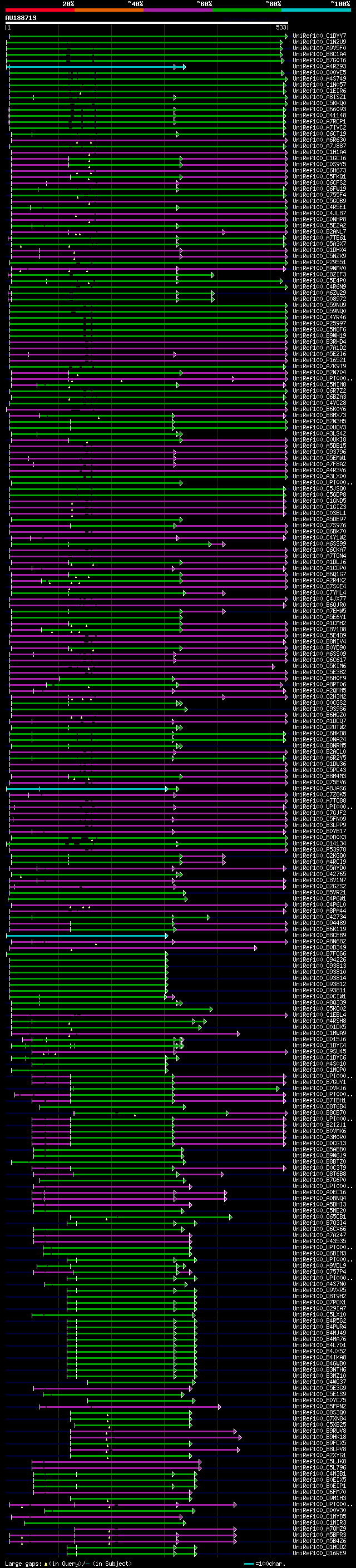Screen dimensions: 356x1568
Task: Open hit UniRef100_C1MWA9
Action: 319,1033
